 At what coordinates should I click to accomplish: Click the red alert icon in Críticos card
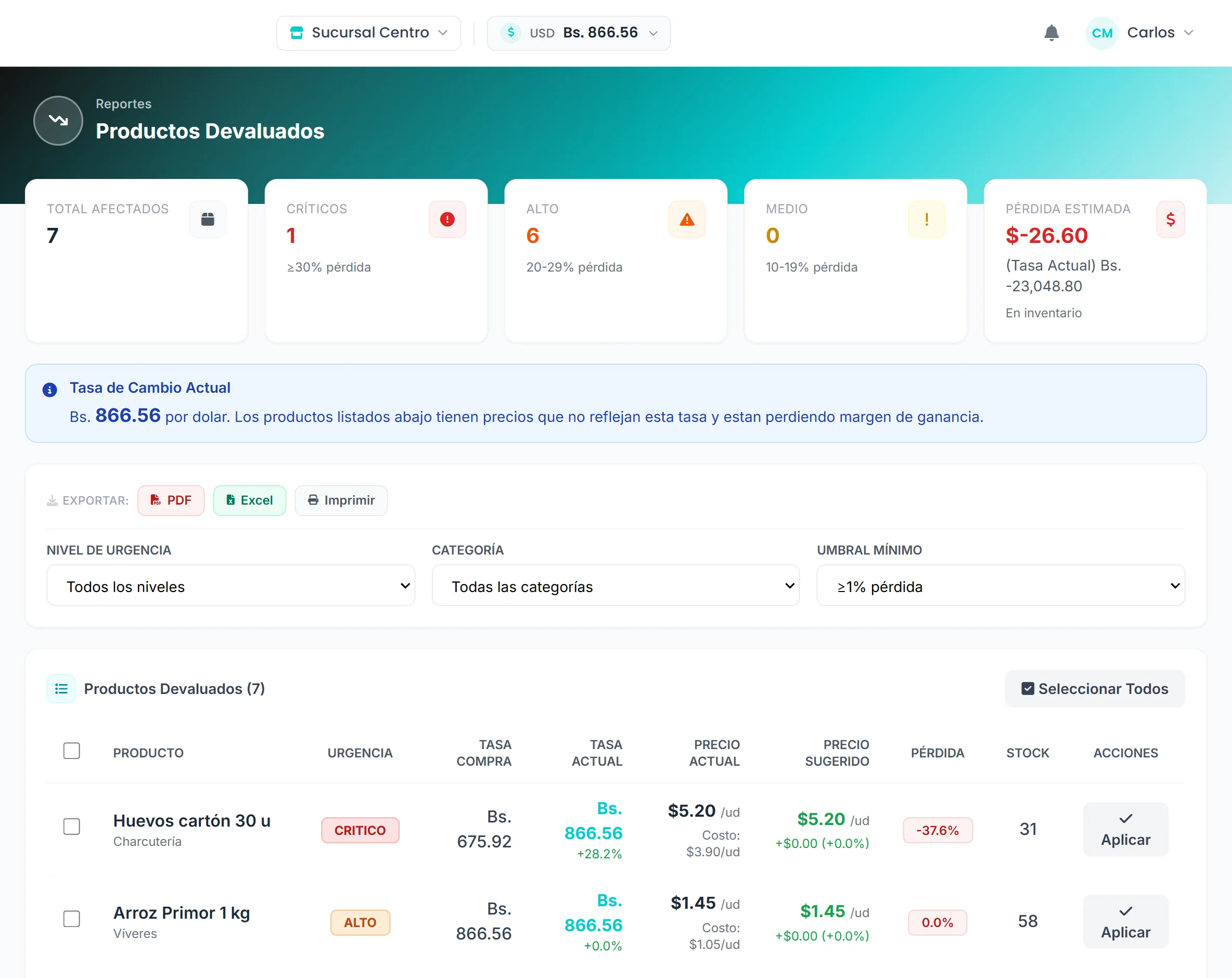447,219
